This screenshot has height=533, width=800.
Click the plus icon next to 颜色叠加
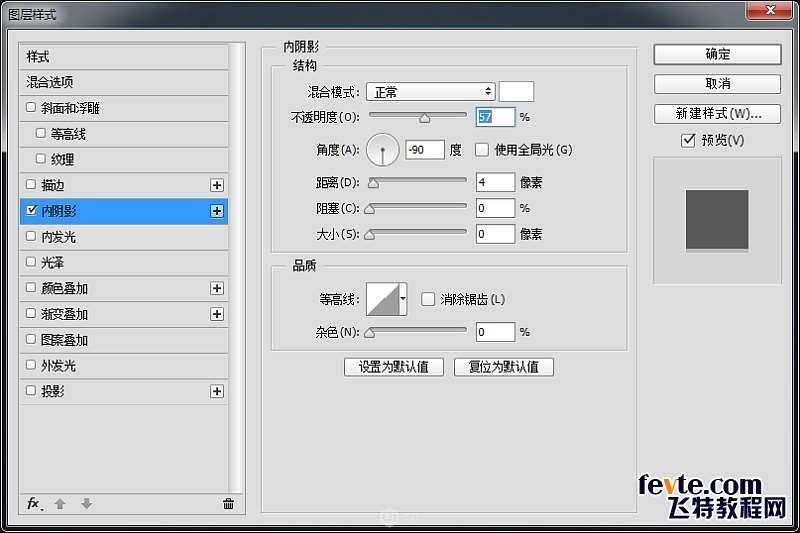click(217, 289)
